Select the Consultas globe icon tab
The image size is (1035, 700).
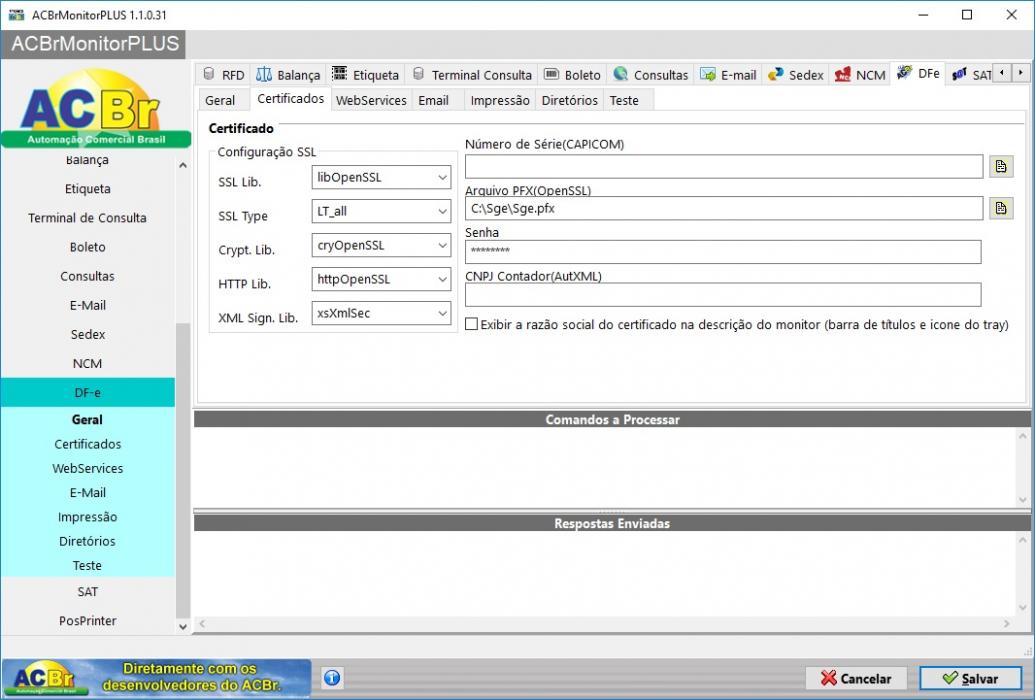coord(650,75)
